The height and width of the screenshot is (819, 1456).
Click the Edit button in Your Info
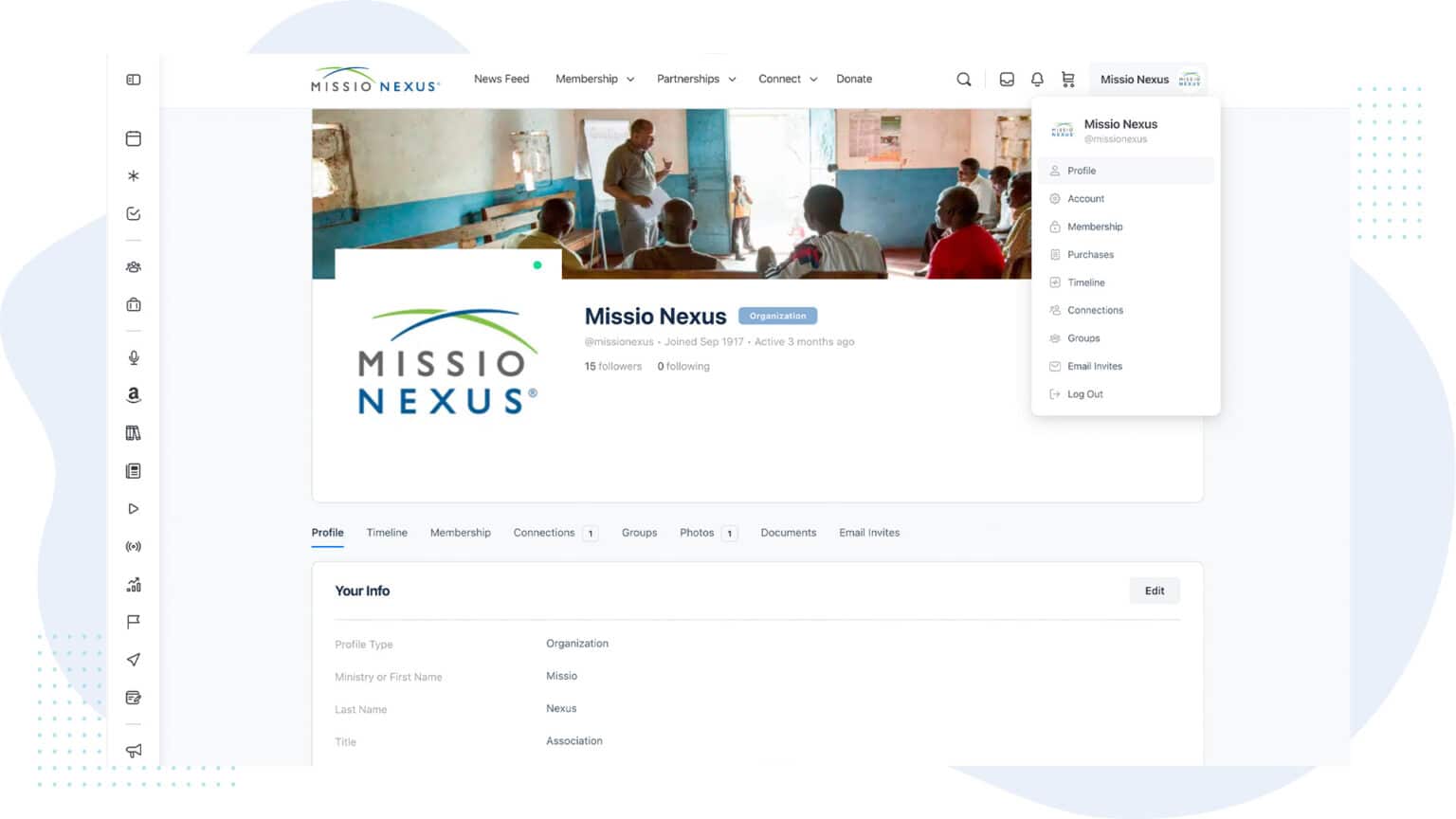[1155, 591]
